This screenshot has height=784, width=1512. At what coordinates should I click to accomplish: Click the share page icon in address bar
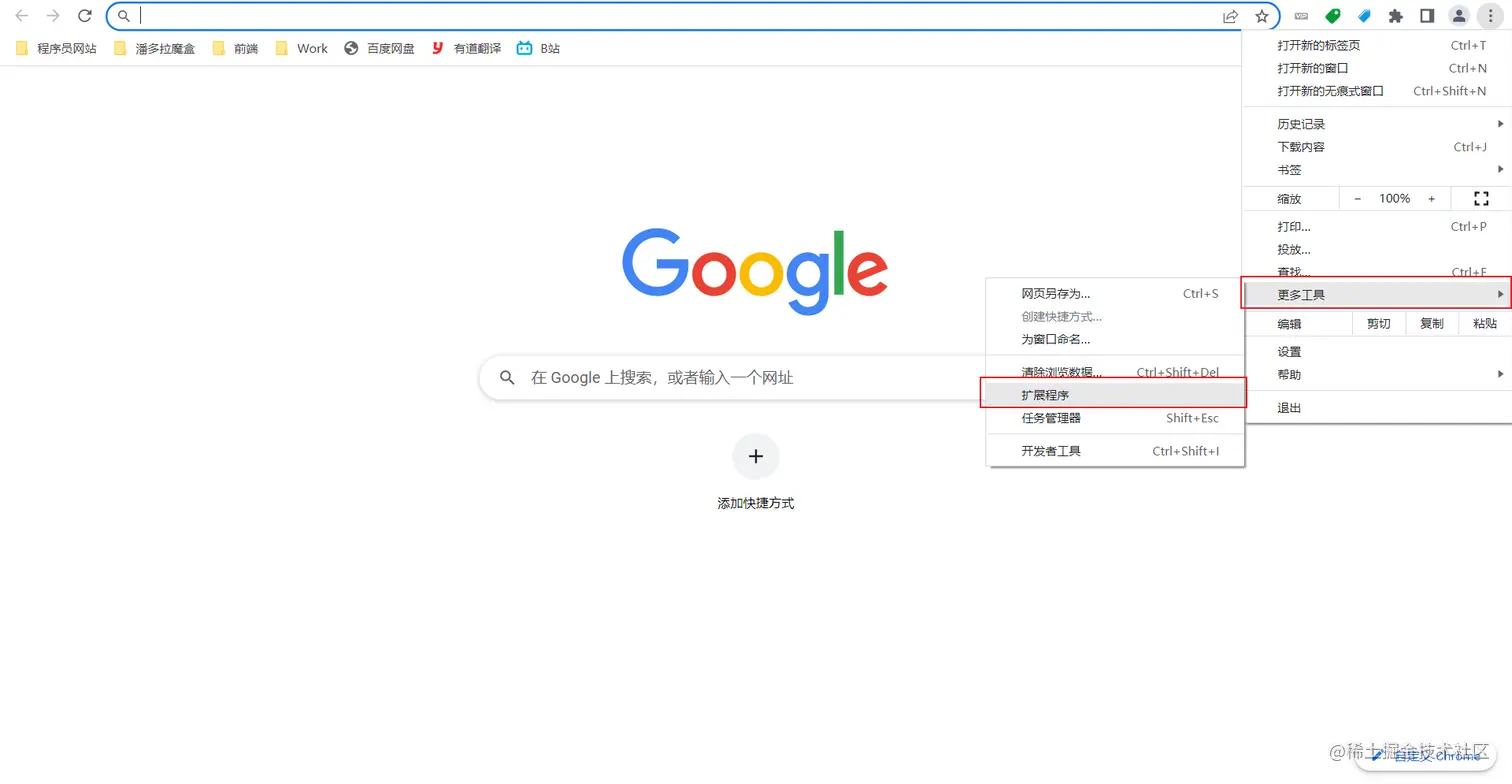click(1231, 16)
